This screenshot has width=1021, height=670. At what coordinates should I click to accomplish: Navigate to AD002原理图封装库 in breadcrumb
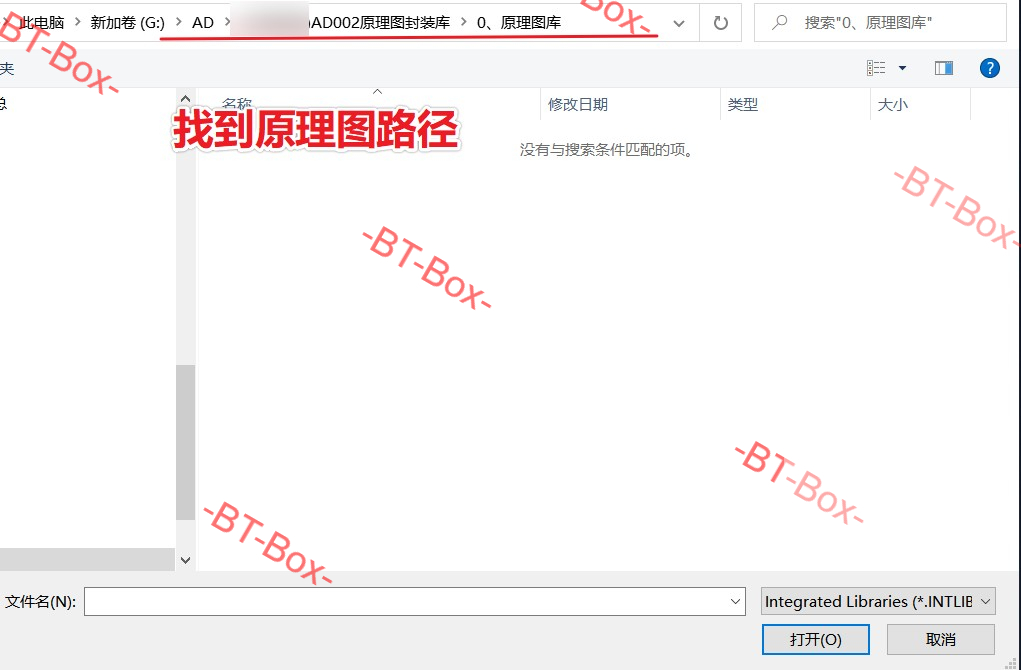point(379,23)
